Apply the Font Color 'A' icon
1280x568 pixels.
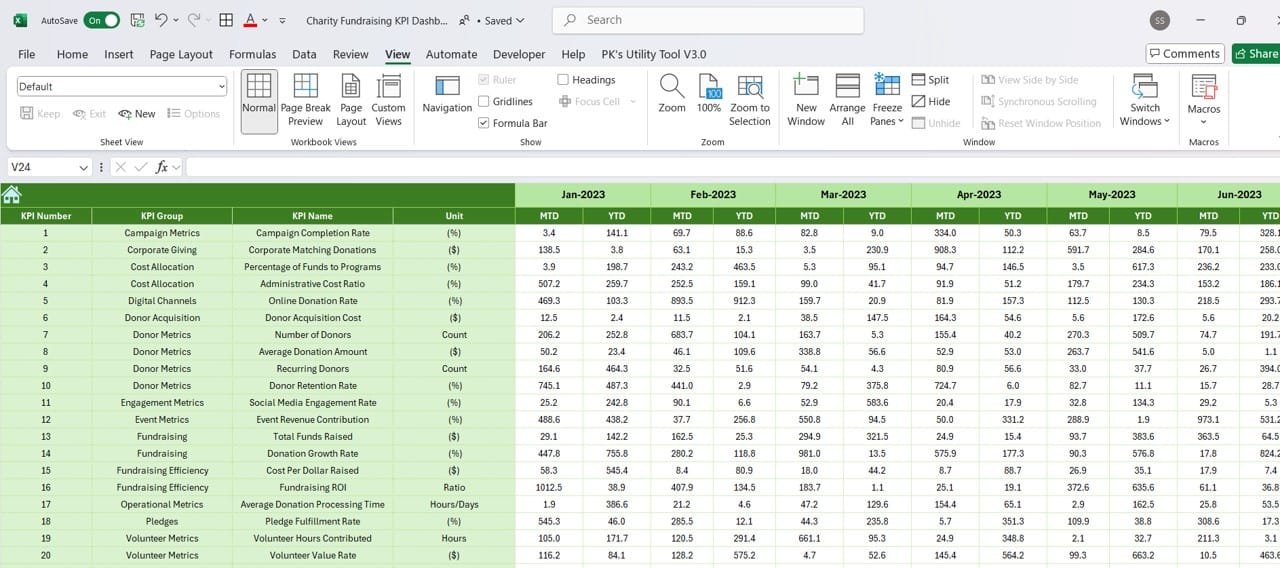click(x=250, y=20)
